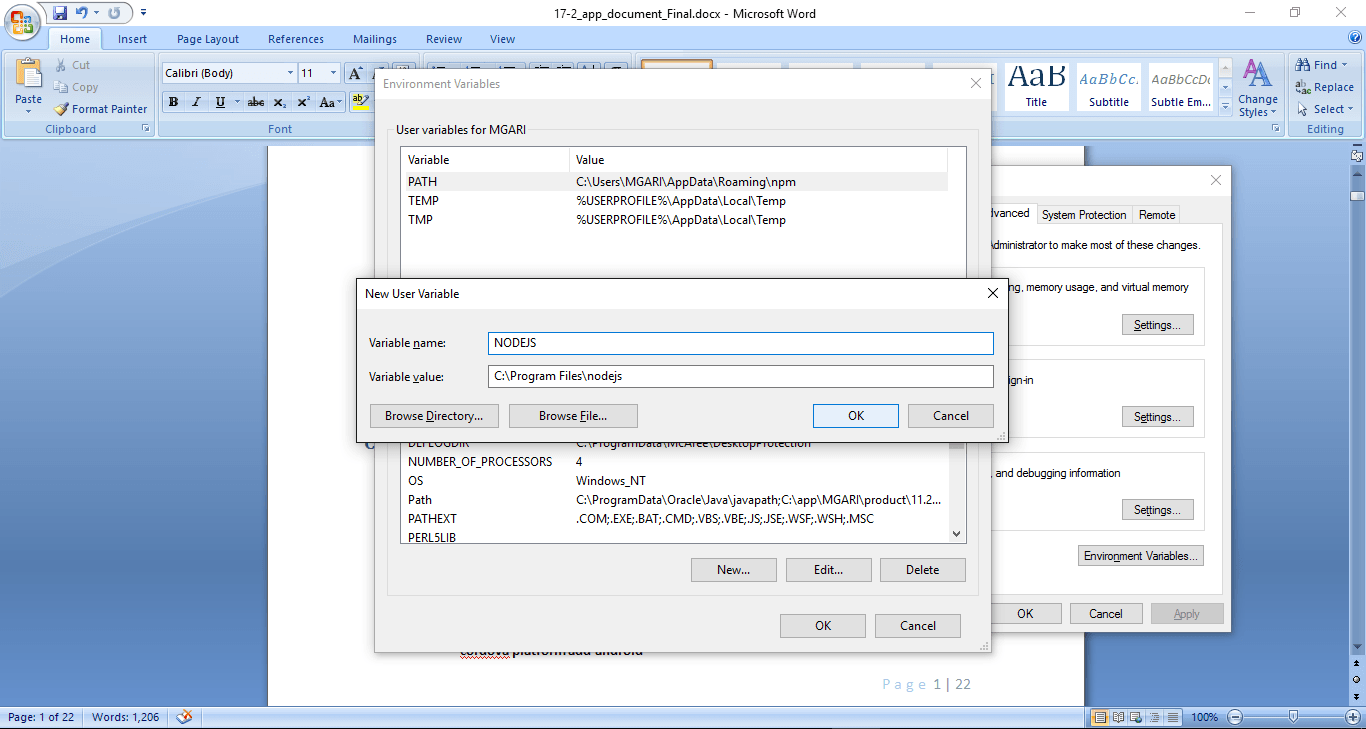Viewport: 1366px width, 729px height.
Task: Open the zoom level 100% dialog
Action: 1204,717
